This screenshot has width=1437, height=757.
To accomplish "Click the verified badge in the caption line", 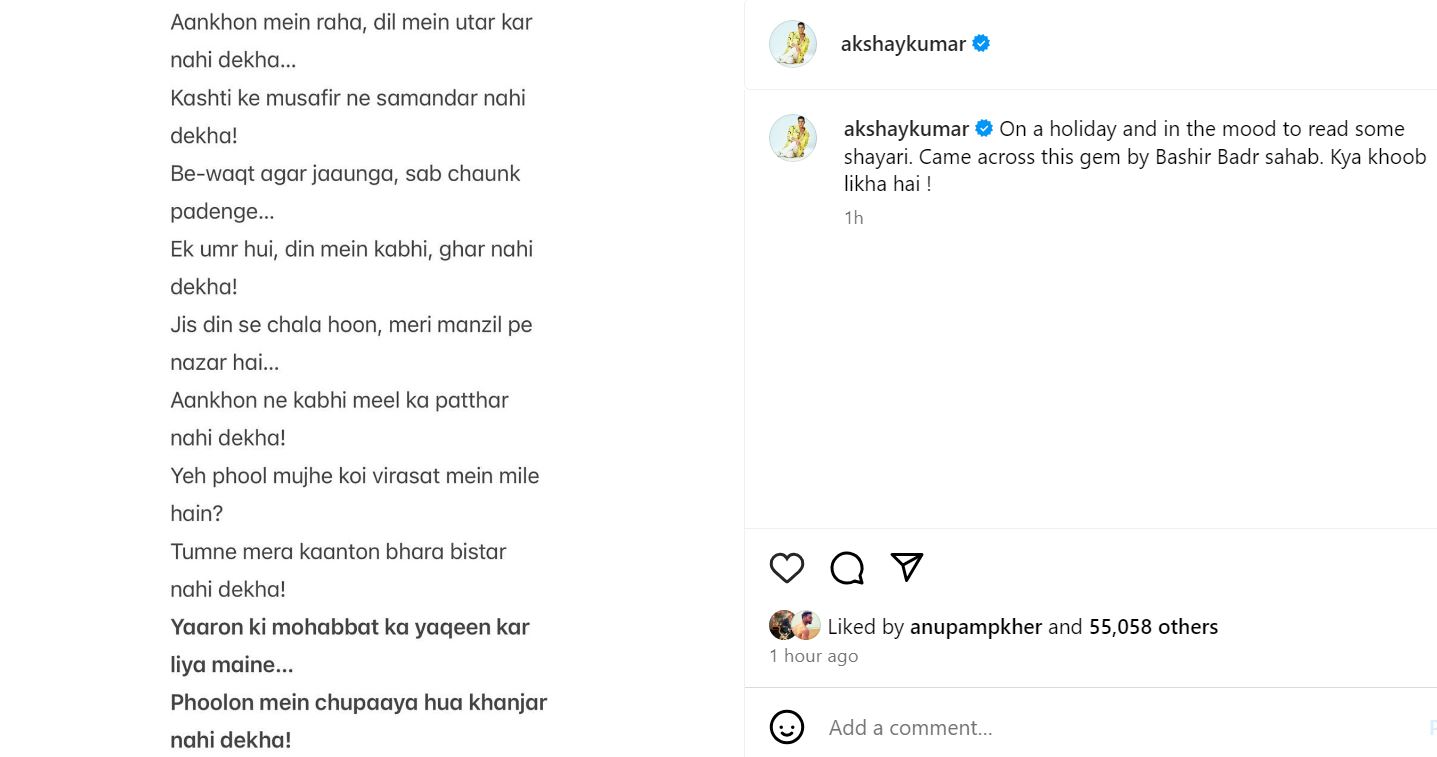I will 983,128.
